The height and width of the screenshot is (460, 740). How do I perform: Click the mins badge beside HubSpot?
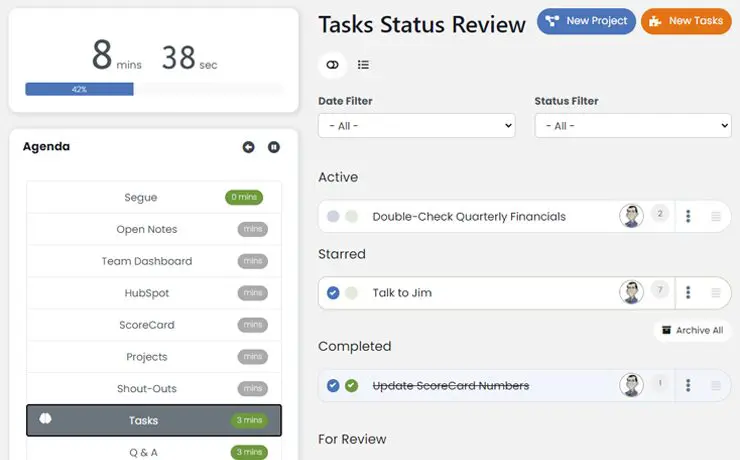point(252,293)
